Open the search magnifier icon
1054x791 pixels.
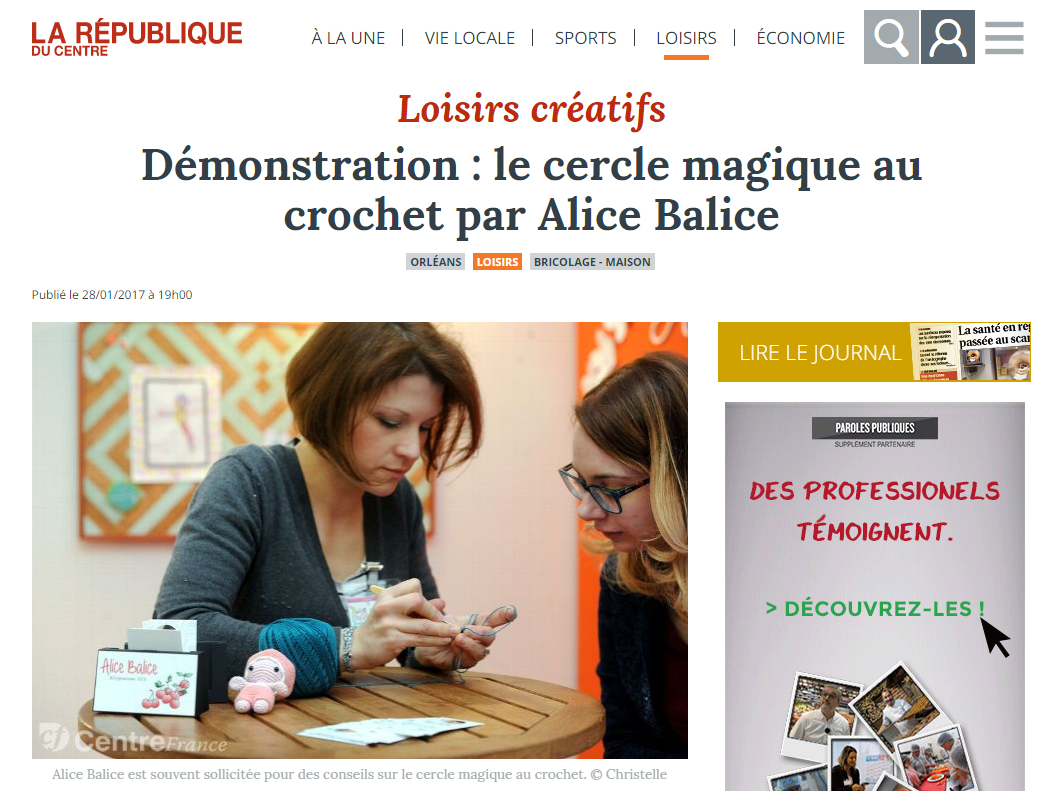click(891, 37)
